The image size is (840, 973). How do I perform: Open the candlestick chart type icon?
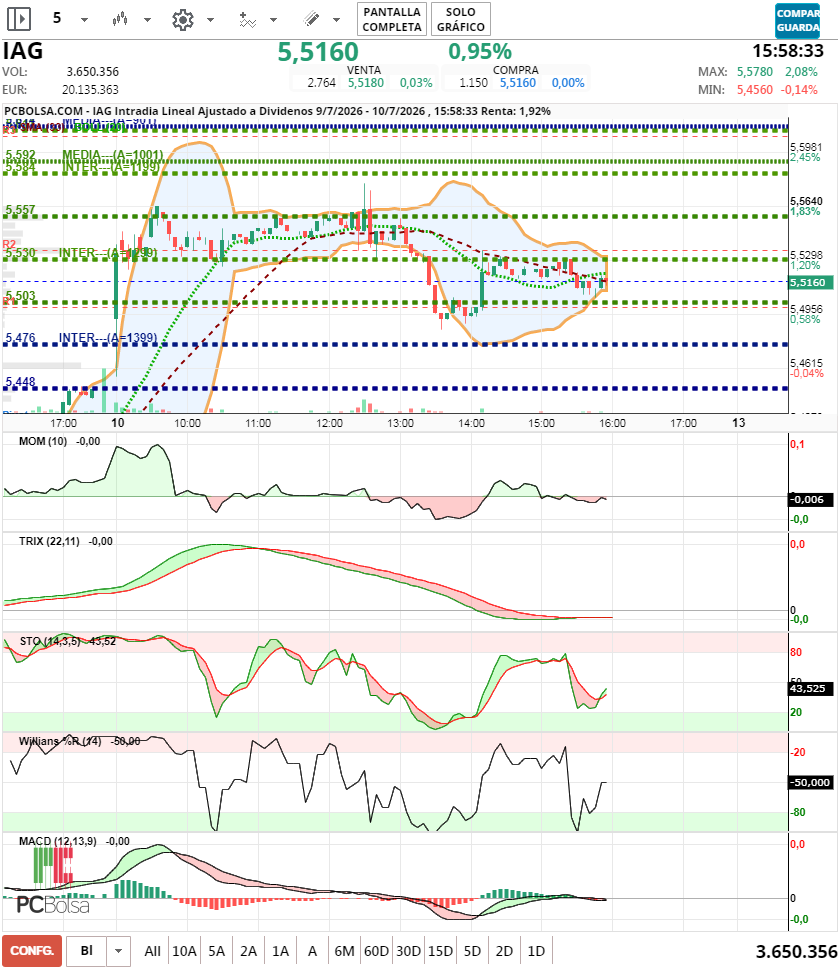120,19
